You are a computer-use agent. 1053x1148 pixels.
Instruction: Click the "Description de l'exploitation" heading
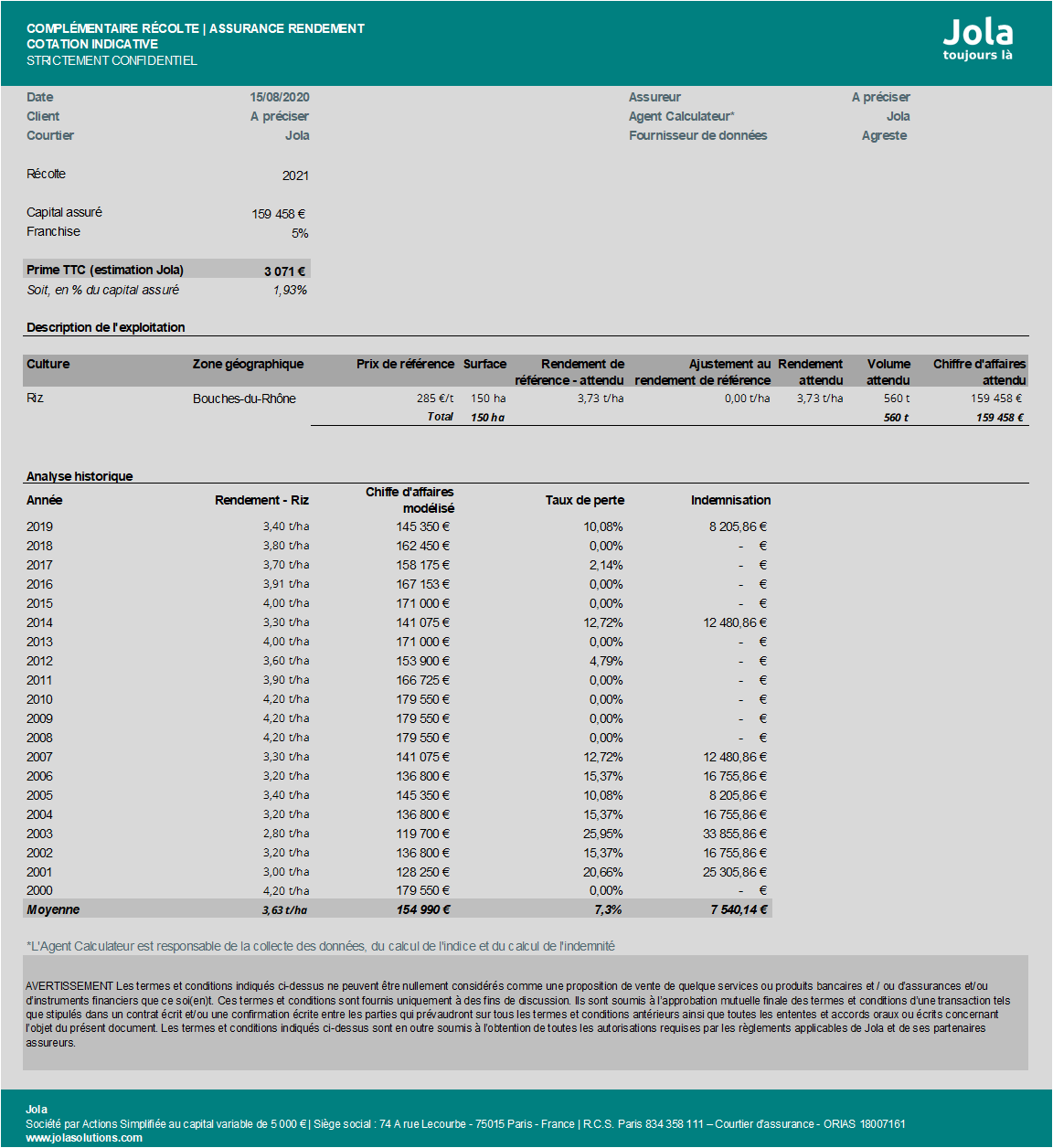[x=106, y=327]
